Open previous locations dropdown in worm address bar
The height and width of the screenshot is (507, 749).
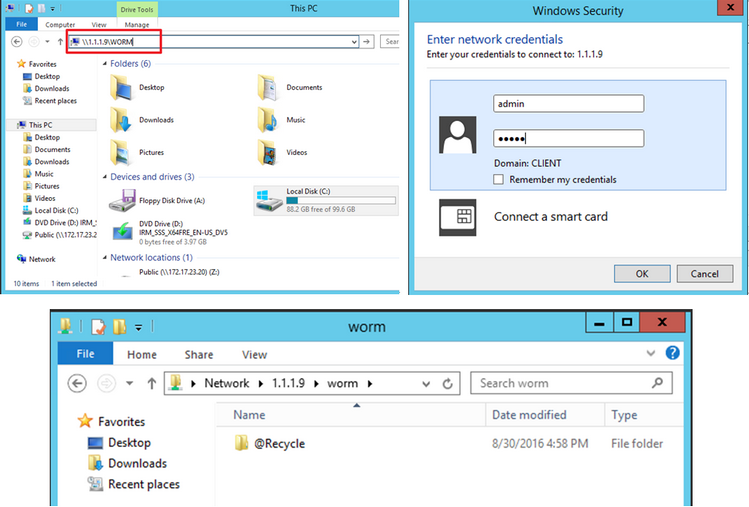click(x=426, y=384)
